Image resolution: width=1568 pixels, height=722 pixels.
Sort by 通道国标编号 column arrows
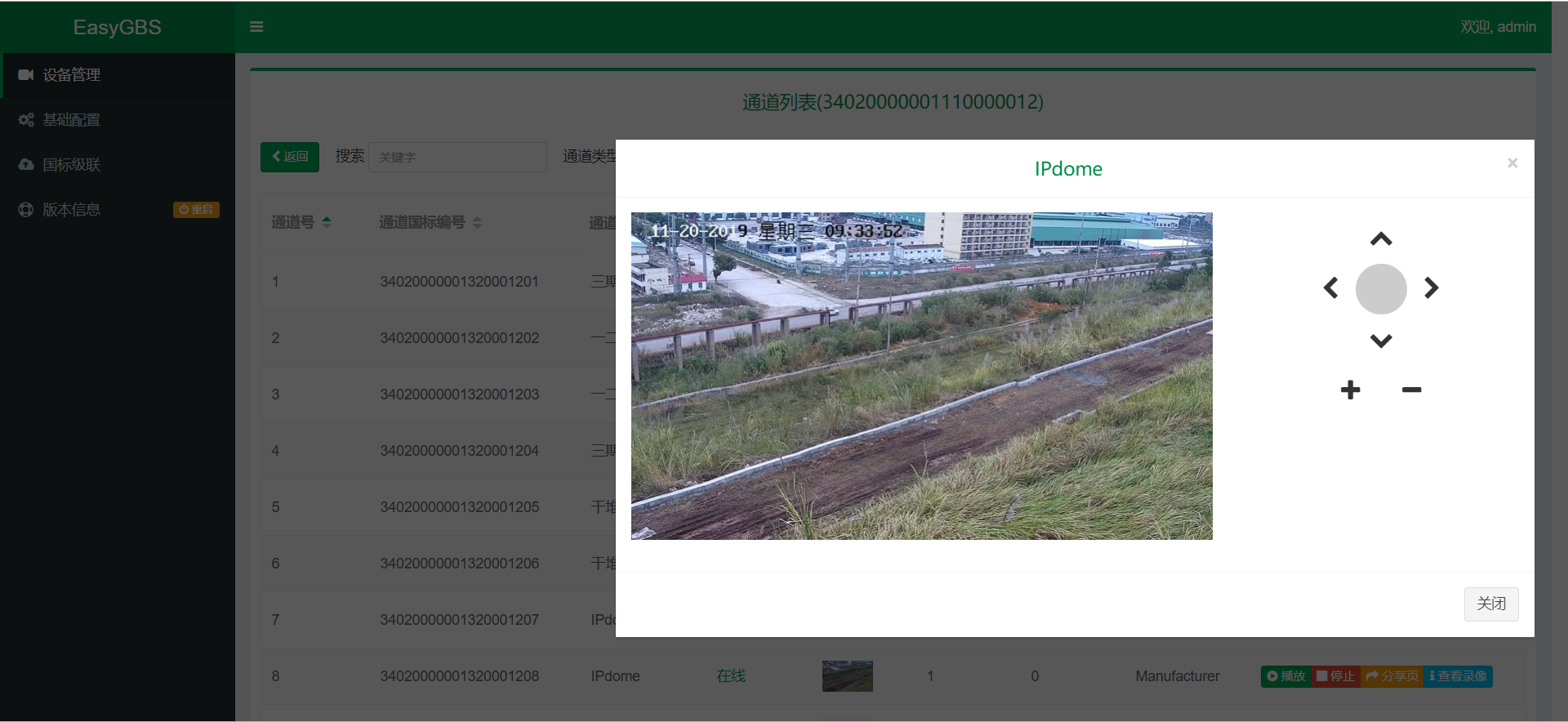pos(478,222)
